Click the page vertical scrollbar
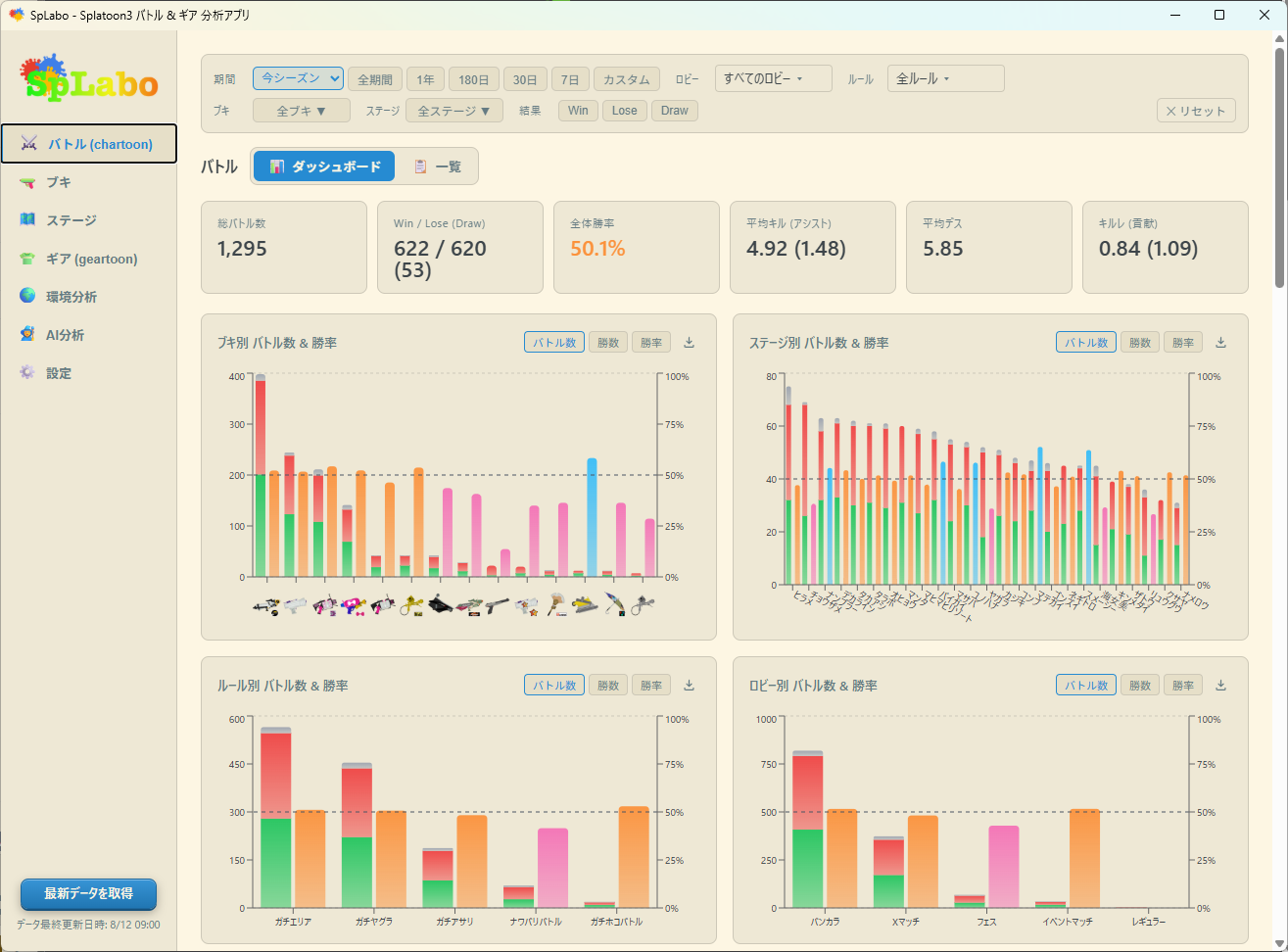The width and height of the screenshot is (1288, 952). coord(1280,167)
